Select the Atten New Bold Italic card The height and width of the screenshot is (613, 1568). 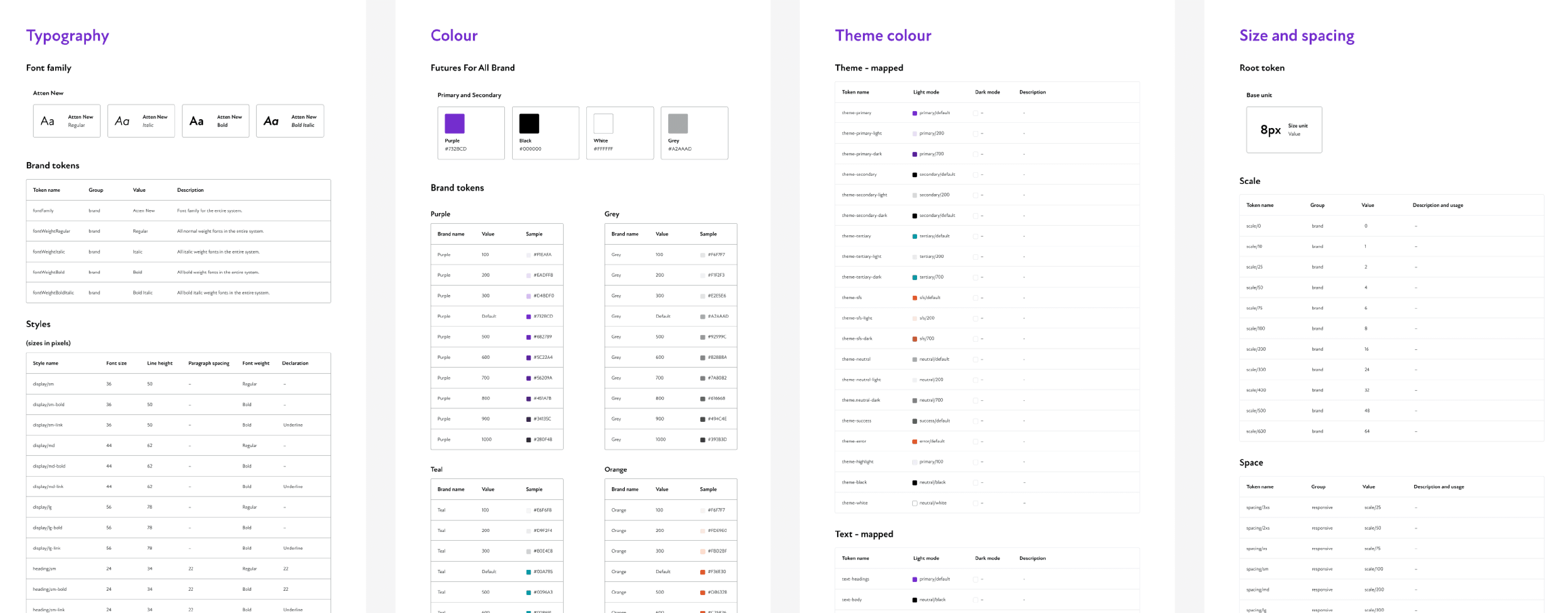(290, 121)
